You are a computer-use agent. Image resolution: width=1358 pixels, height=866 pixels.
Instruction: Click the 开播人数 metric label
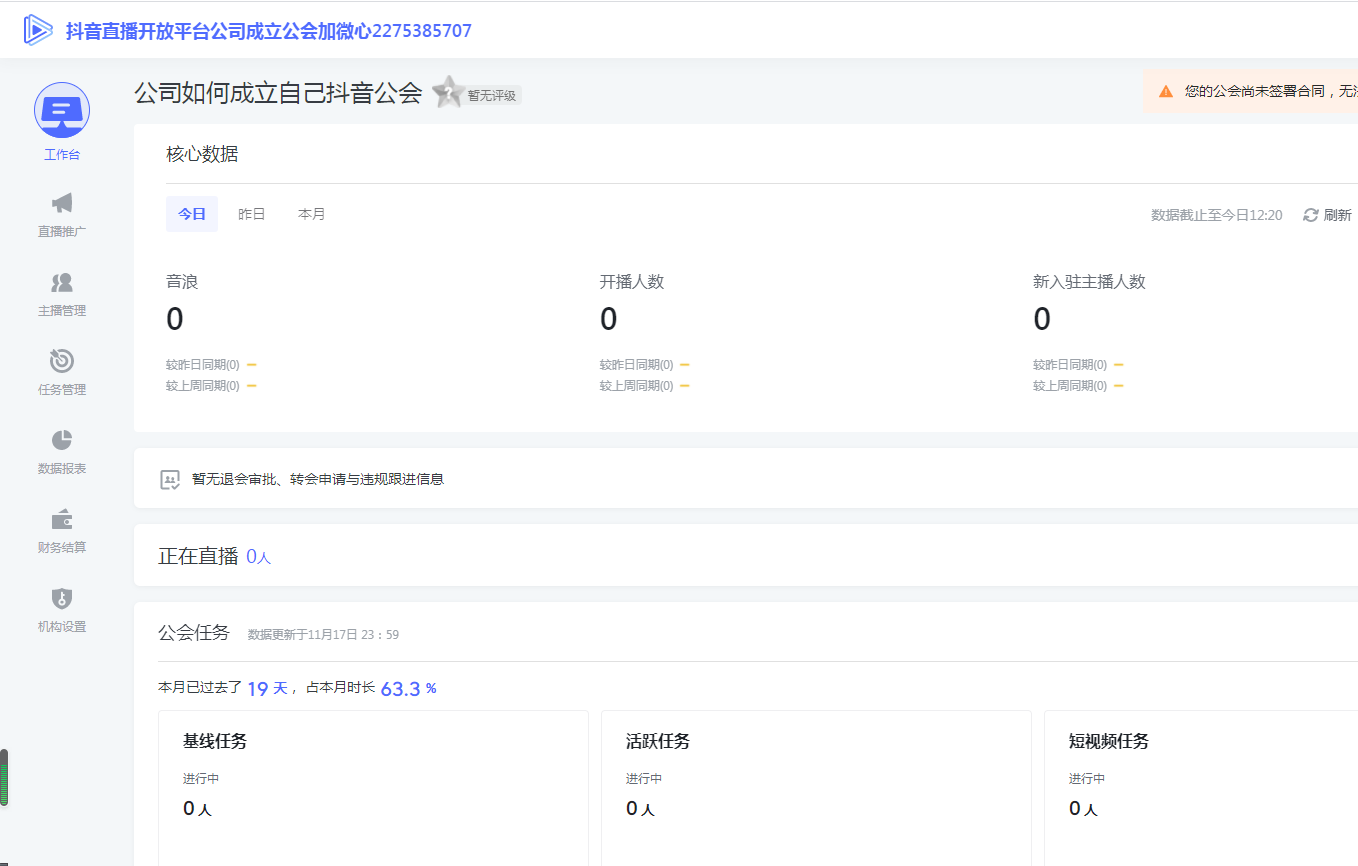(632, 282)
